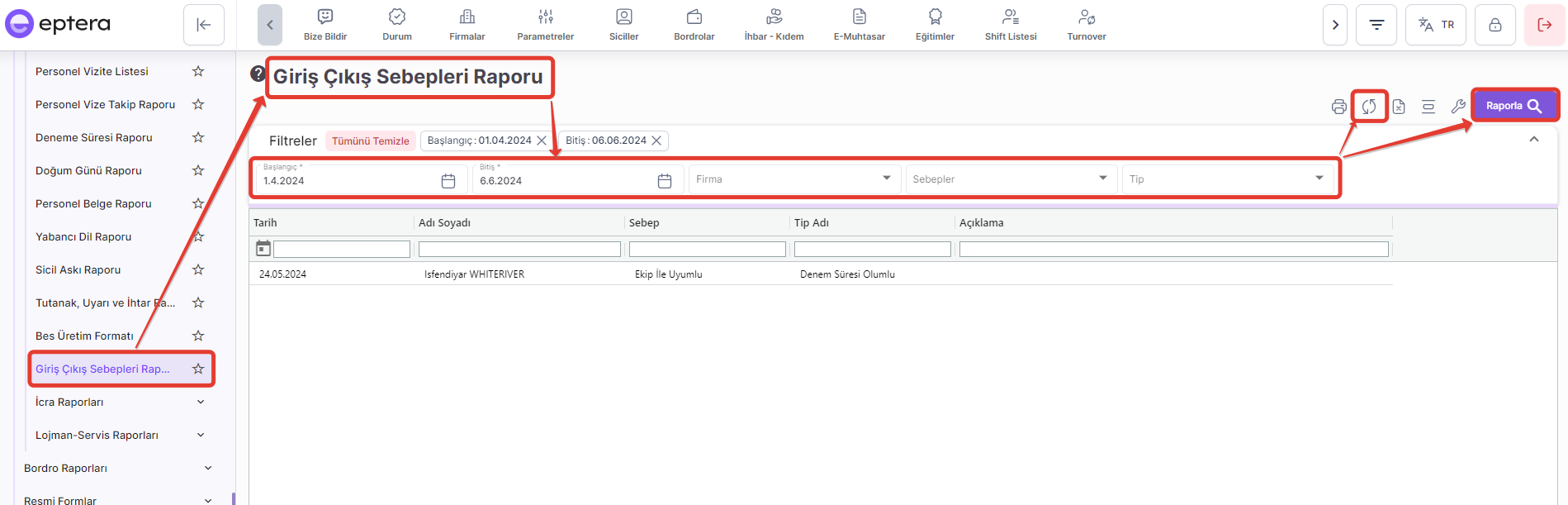The width and height of the screenshot is (1568, 505).
Task: Open the Firma dropdown filter
Action: click(x=793, y=179)
